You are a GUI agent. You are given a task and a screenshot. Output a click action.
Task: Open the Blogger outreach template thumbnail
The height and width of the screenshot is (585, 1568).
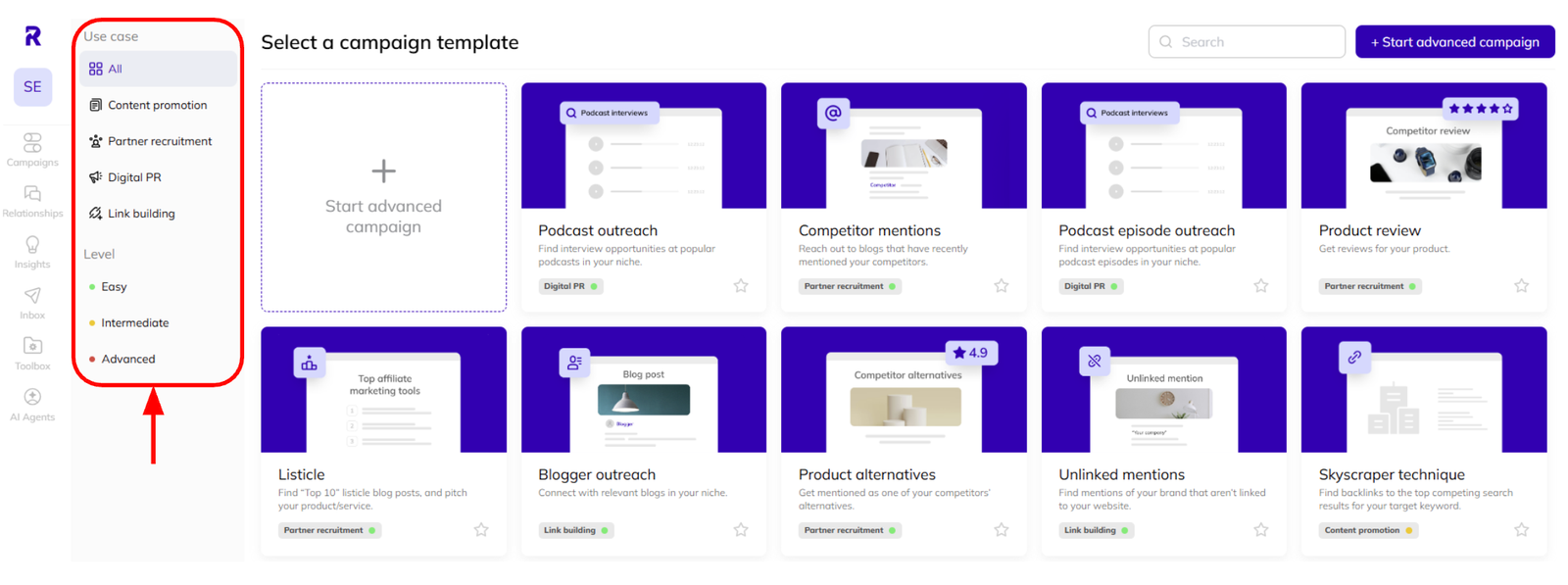644,390
